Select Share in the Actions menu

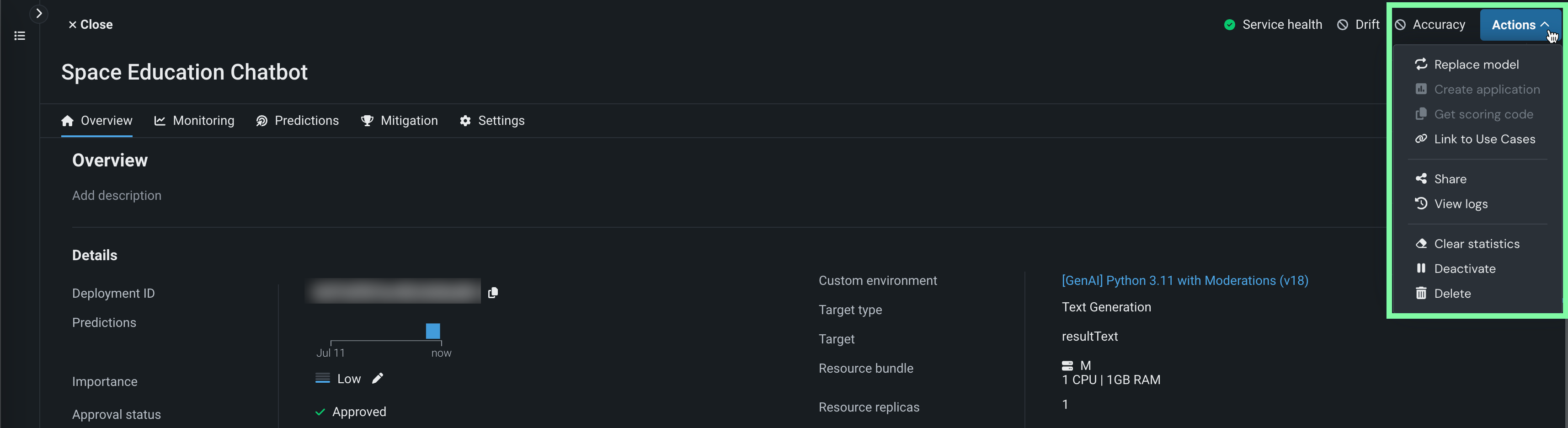tap(1450, 179)
